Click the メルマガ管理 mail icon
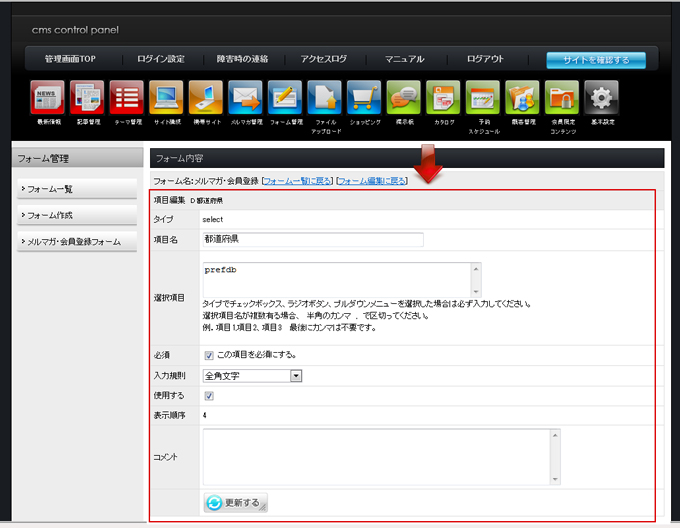680x528 pixels. coord(245,98)
